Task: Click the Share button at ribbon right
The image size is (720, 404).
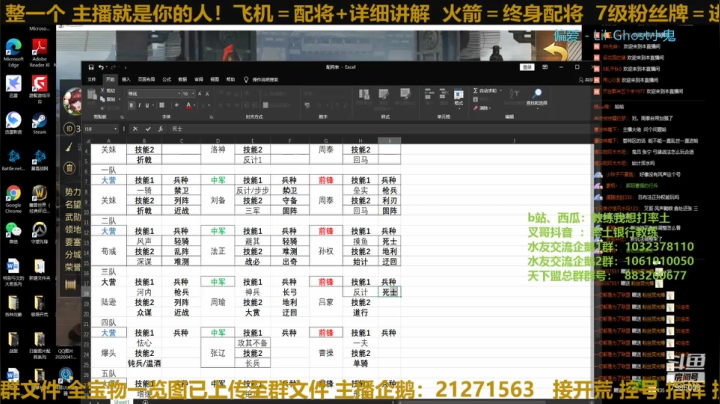Action: tap(586, 80)
